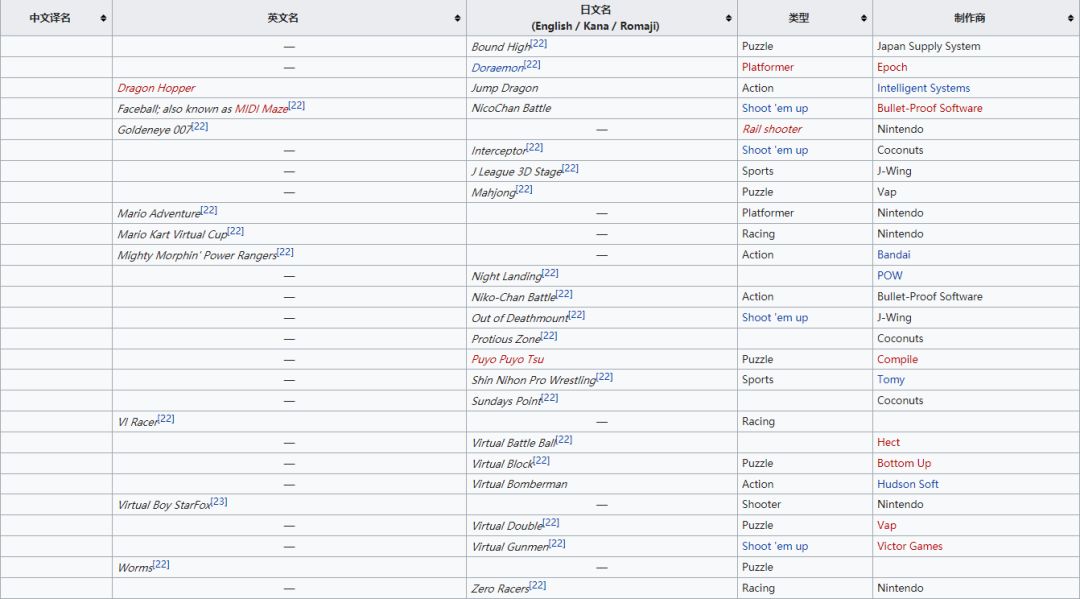Viewport: 1080px width, 599px height.
Task: Open the Bandai developer link
Action: coord(893,255)
